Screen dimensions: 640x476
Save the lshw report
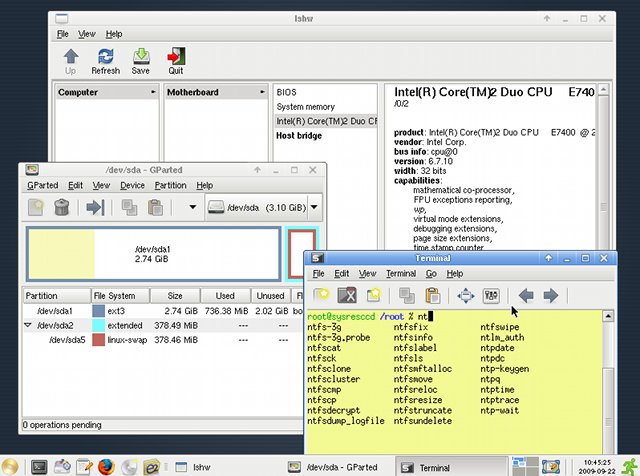(141, 61)
